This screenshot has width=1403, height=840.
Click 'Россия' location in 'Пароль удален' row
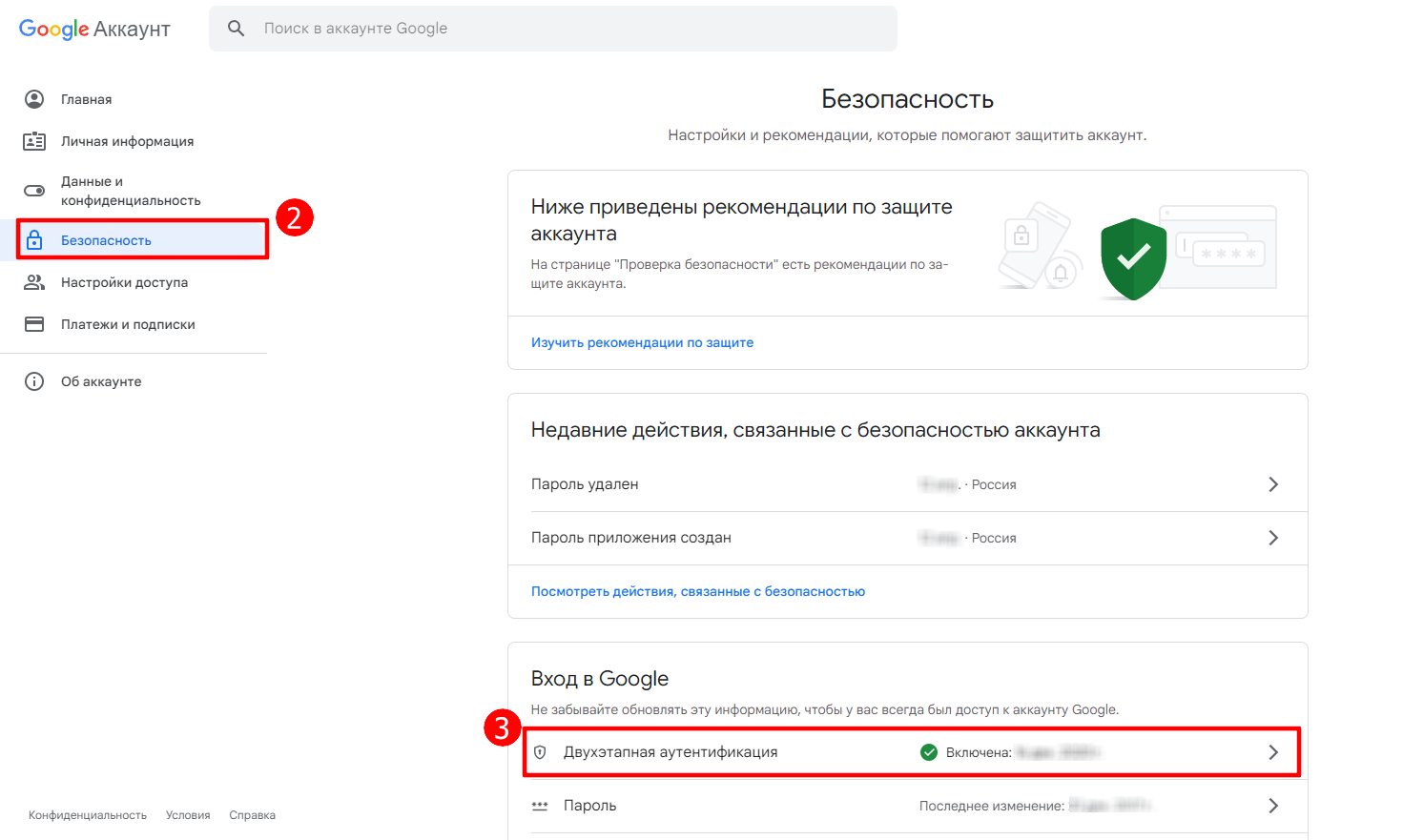pyautogui.click(x=994, y=484)
